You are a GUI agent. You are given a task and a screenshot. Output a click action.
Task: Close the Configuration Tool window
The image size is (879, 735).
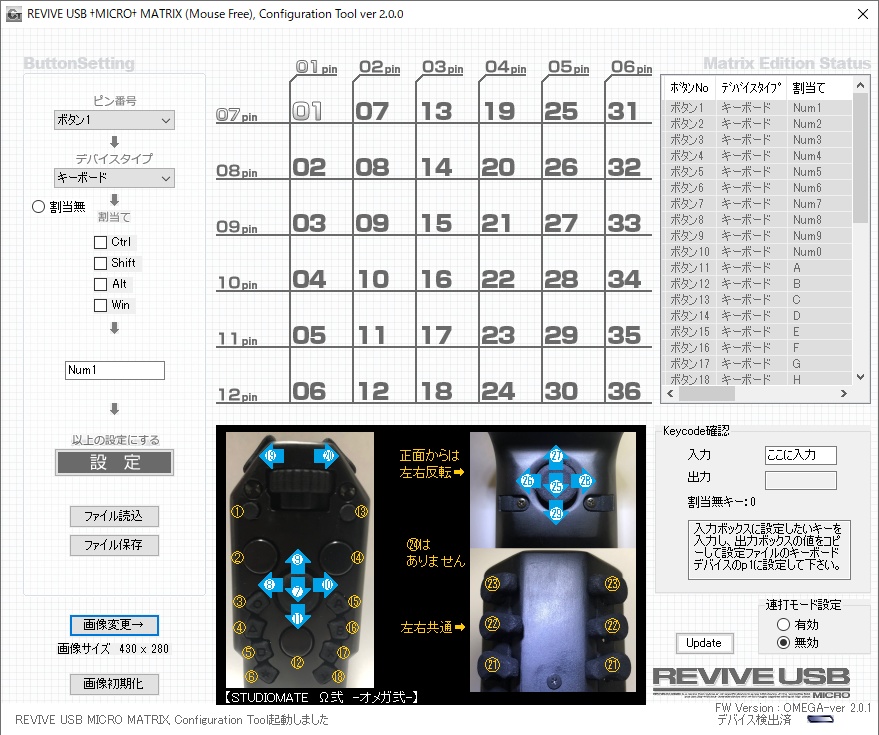[x=863, y=14]
